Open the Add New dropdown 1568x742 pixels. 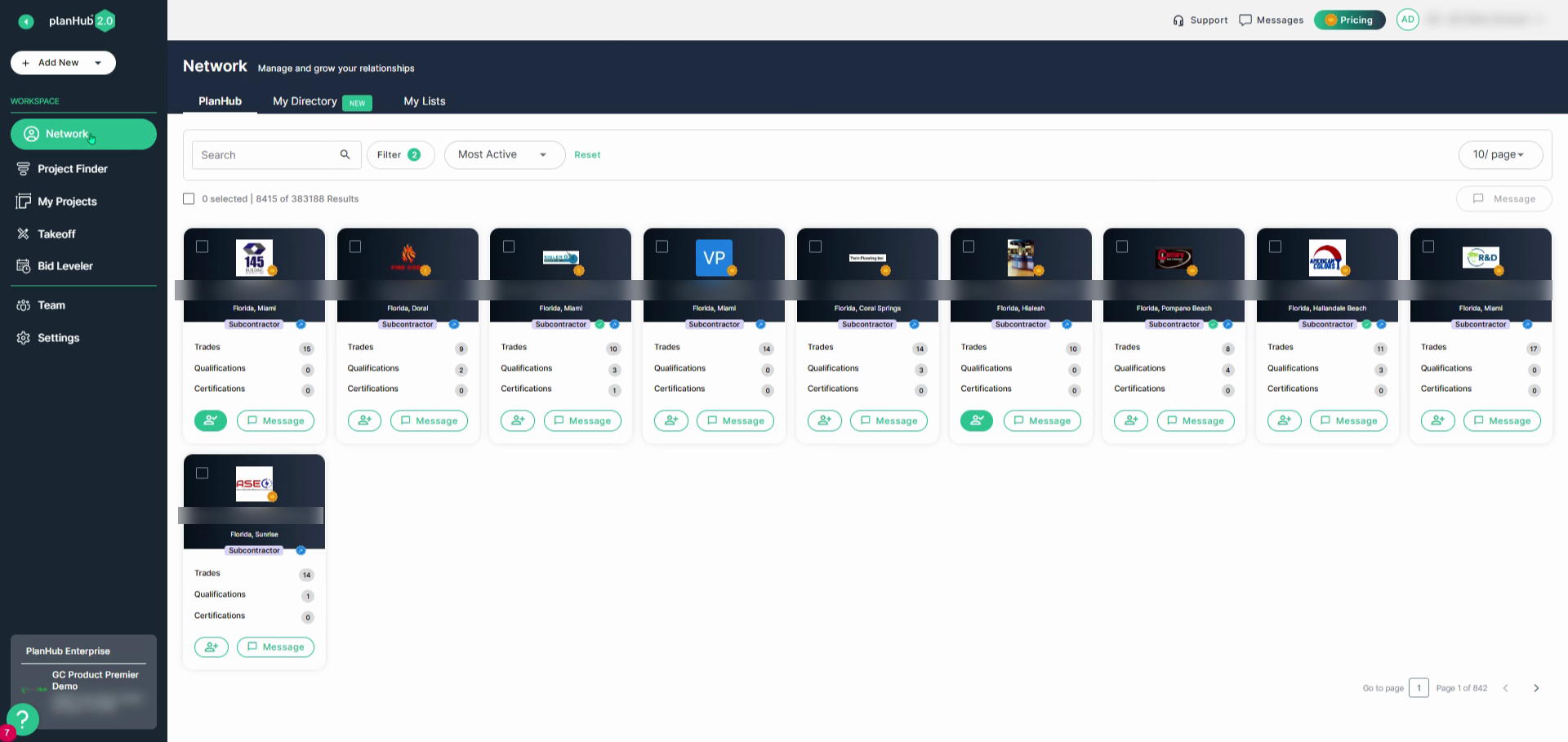(63, 63)
